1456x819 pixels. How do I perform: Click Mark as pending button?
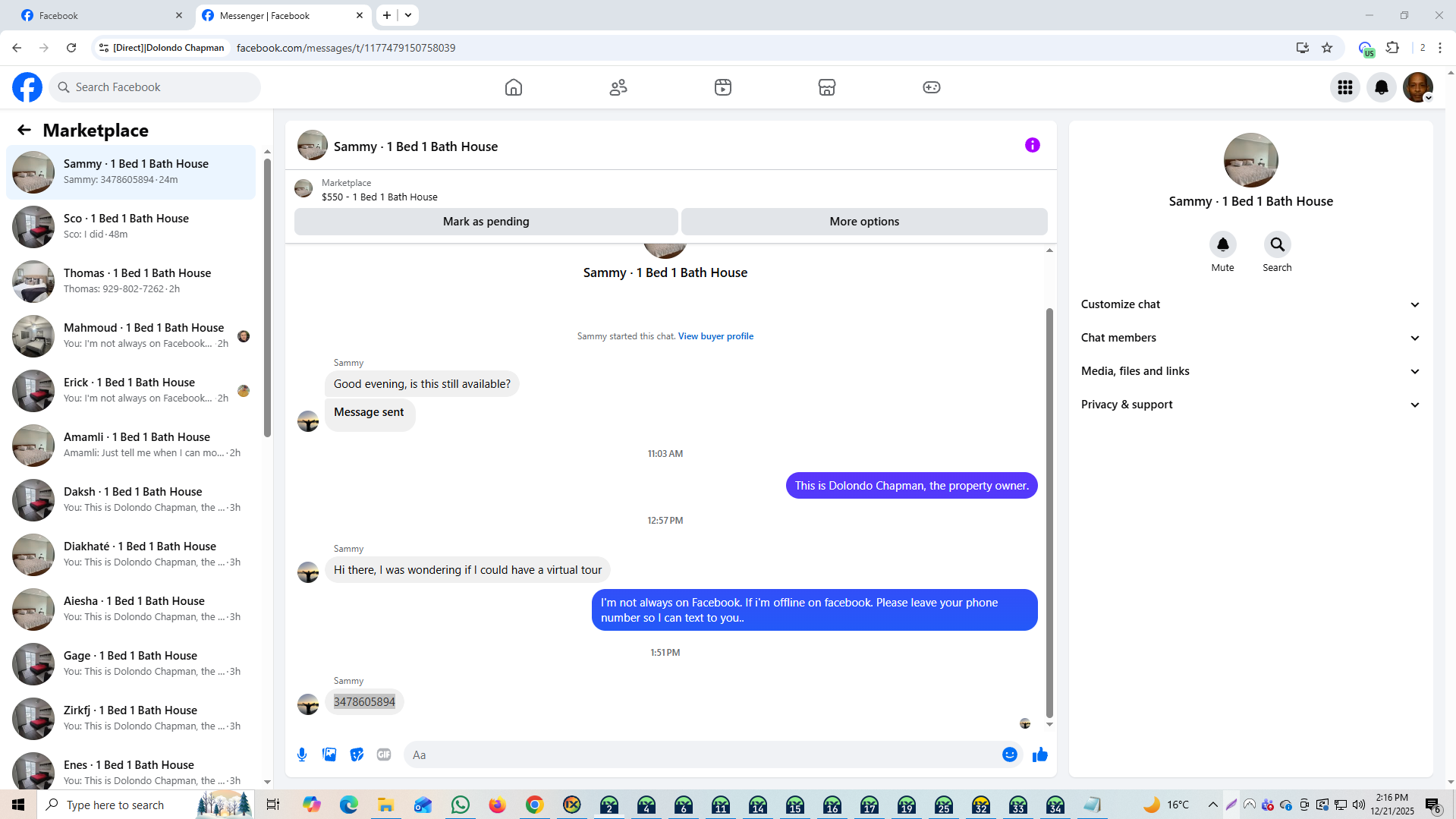pyautogui.click(x=486, y=222)
